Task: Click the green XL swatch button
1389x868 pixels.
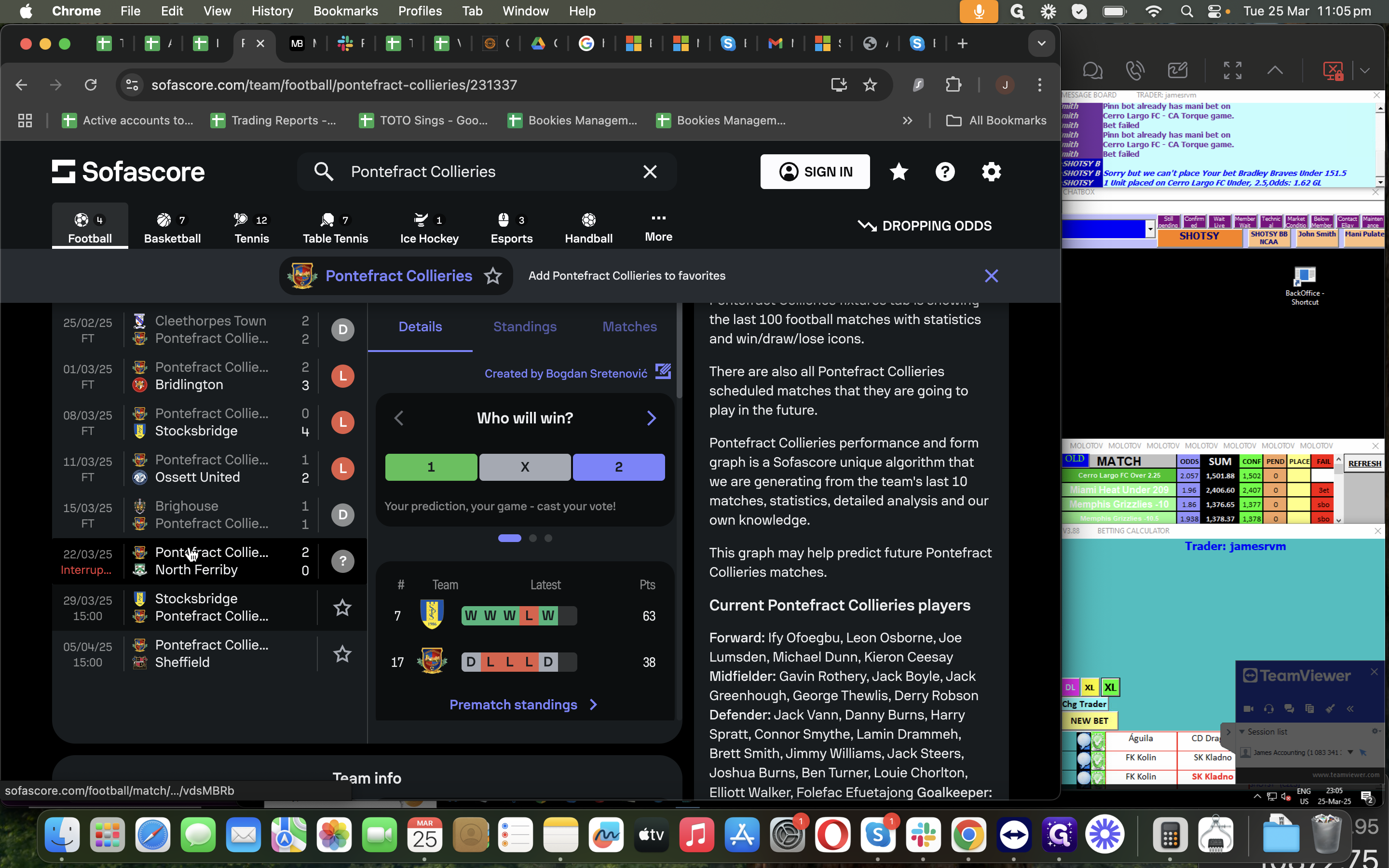Action: tap(1110, 687)
